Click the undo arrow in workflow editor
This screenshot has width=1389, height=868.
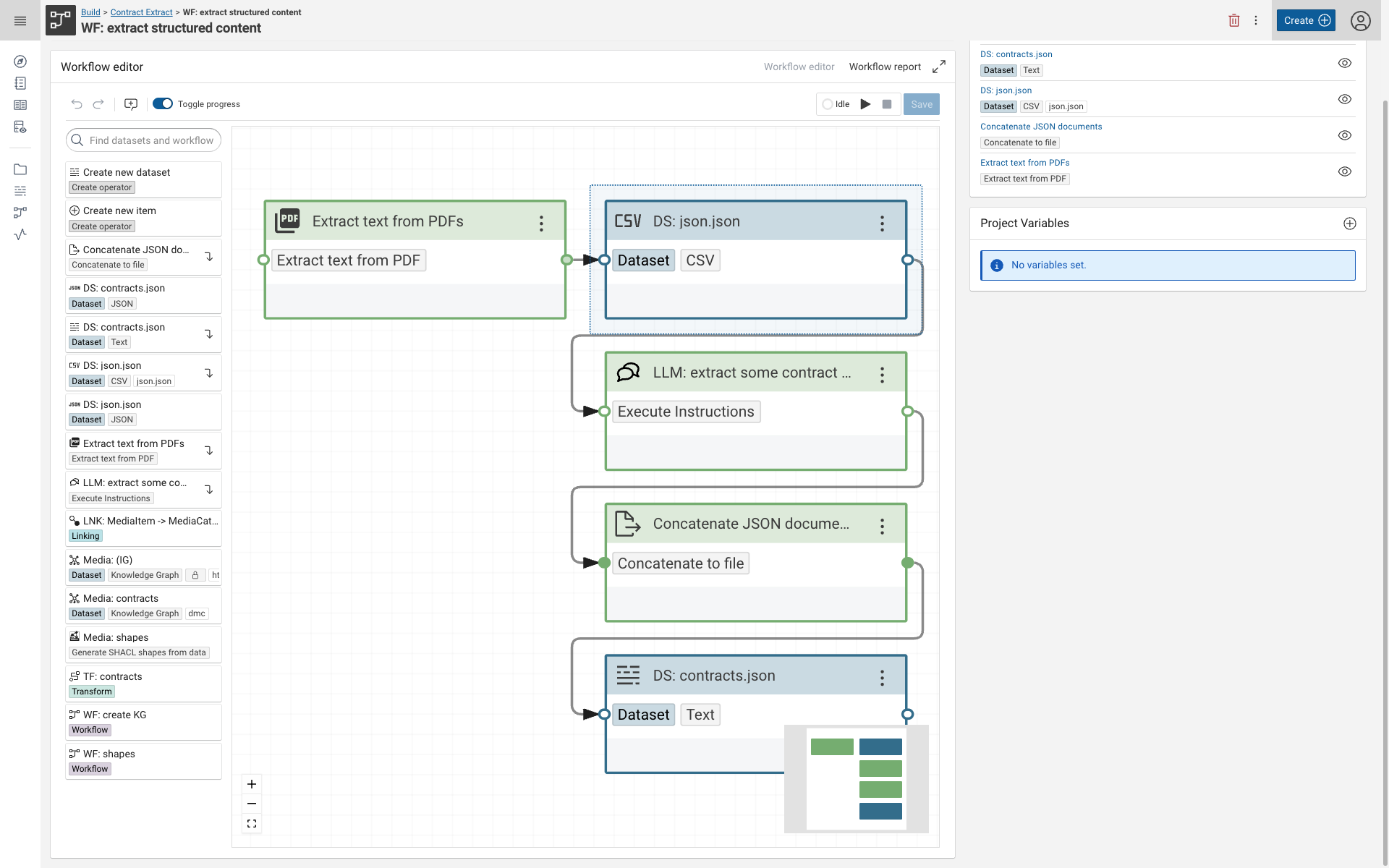(x=77, y=104)
